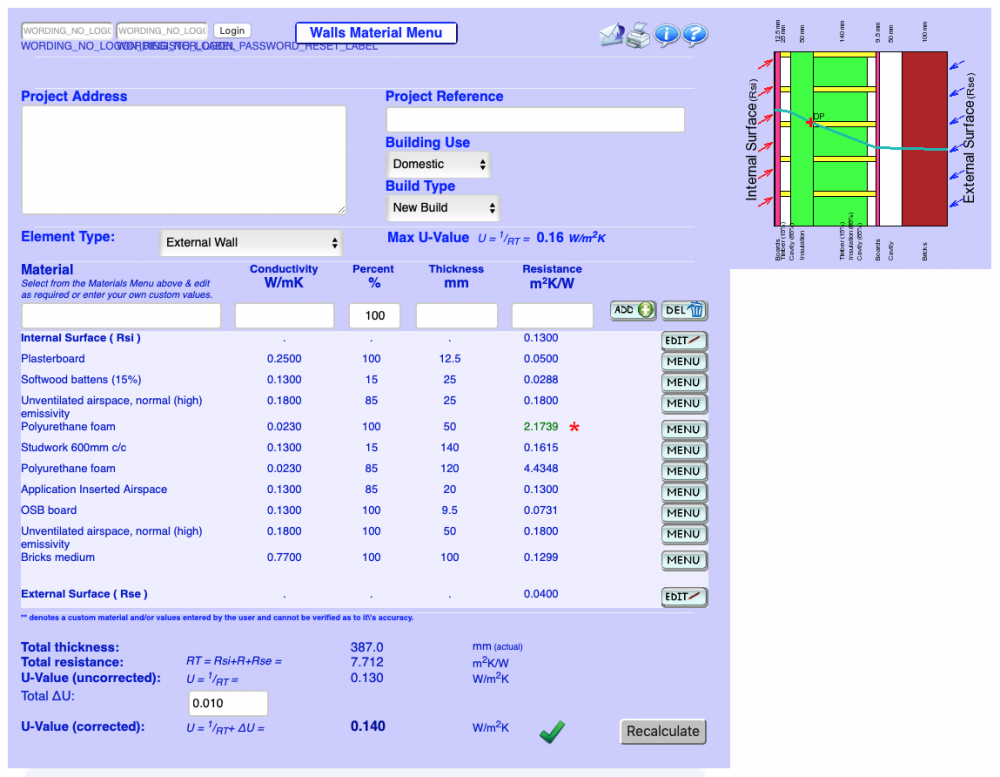Click the second login password field
The width and height of the screenshot is (1000, 777).
[x=162, y=31]
